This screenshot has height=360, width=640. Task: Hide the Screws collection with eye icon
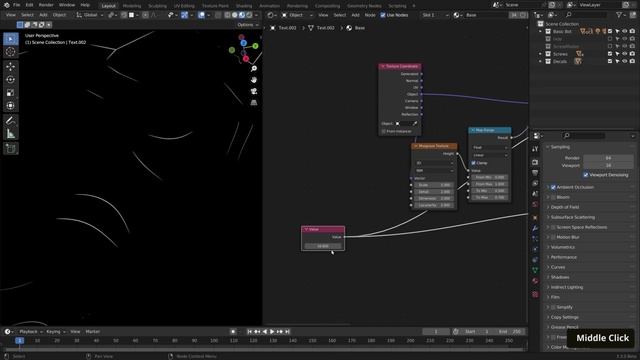624,54
